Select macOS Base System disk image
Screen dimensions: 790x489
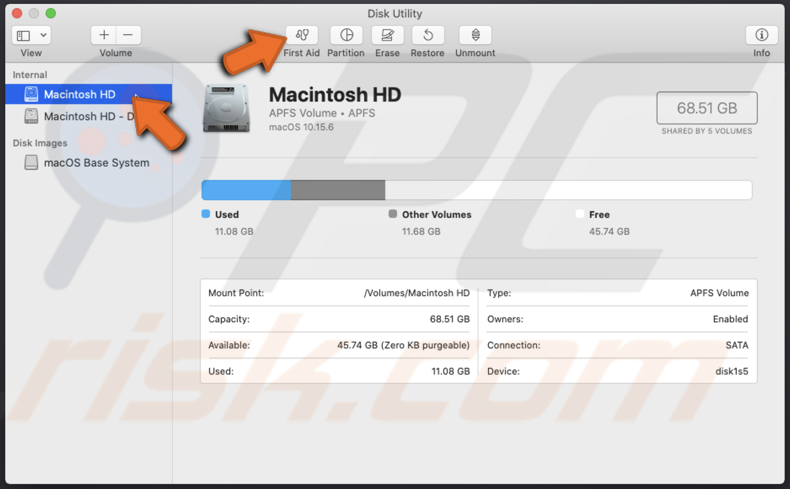[96, 163]
